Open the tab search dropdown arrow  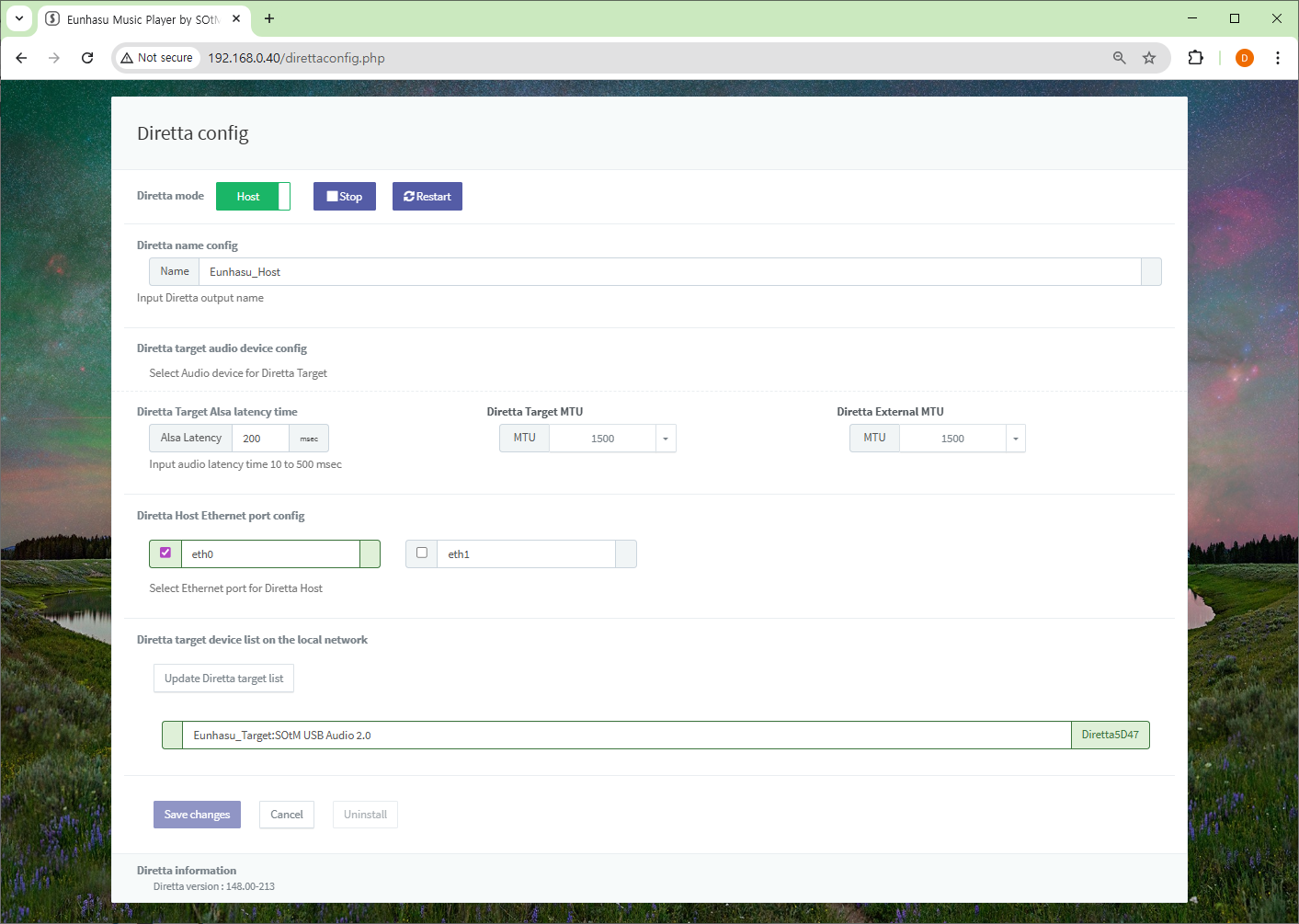pos(19,18)
